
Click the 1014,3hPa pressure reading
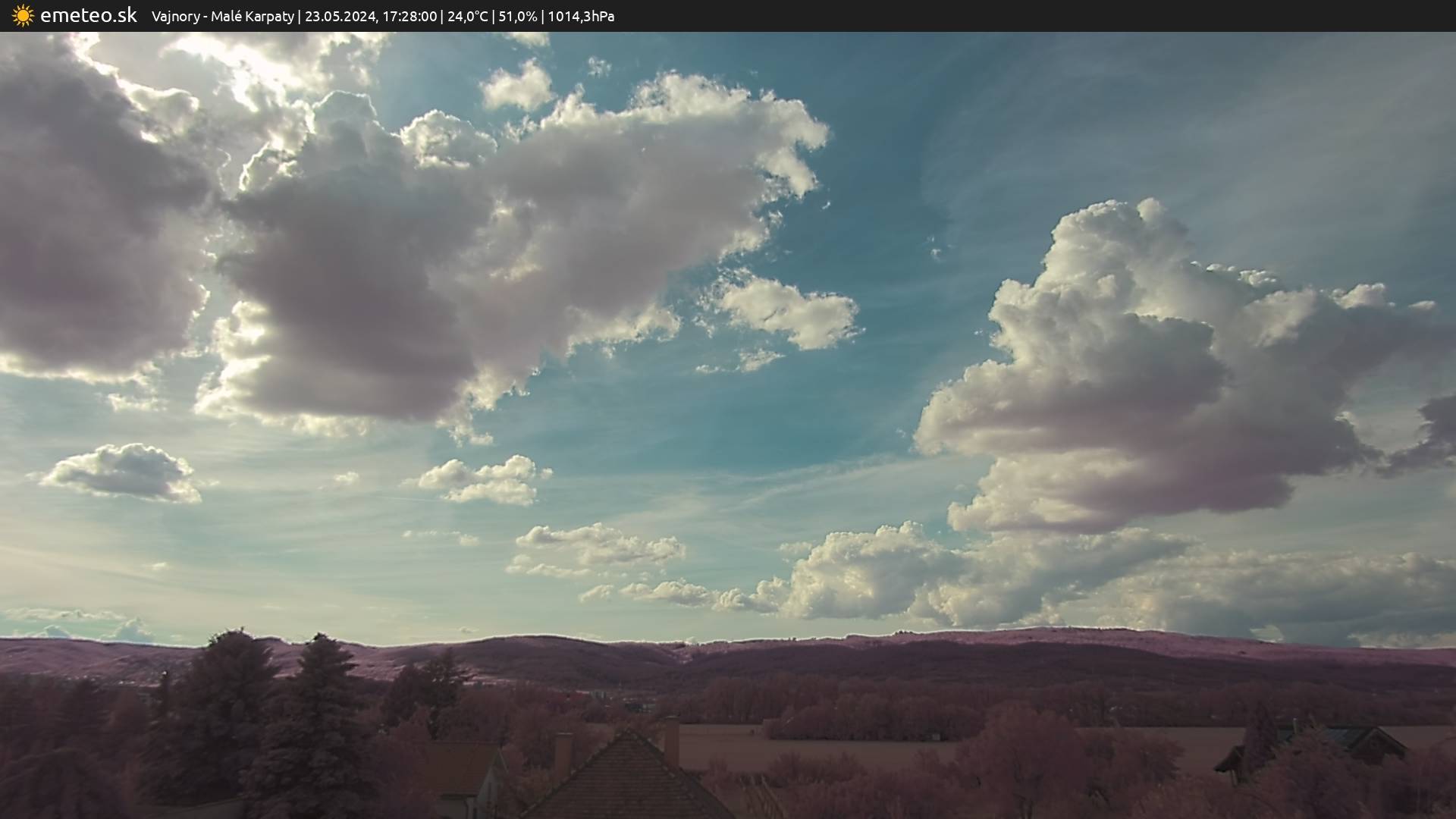581,16
